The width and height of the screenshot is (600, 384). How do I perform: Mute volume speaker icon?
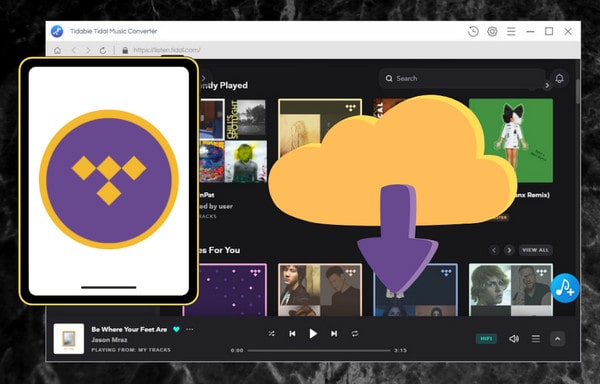click(x=514, y=338)
